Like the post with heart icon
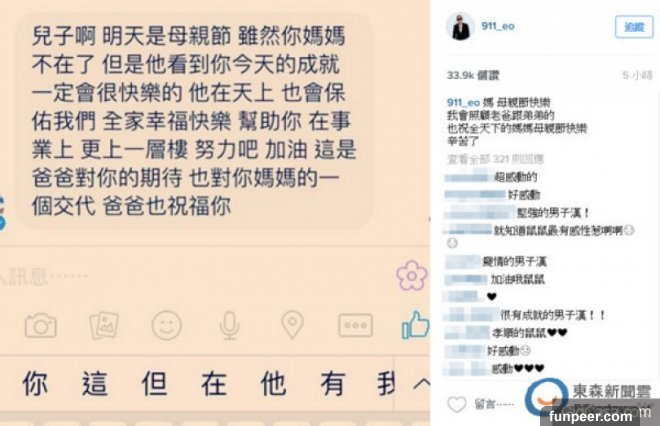Screen dimensions: 660x426 [457, 404]
